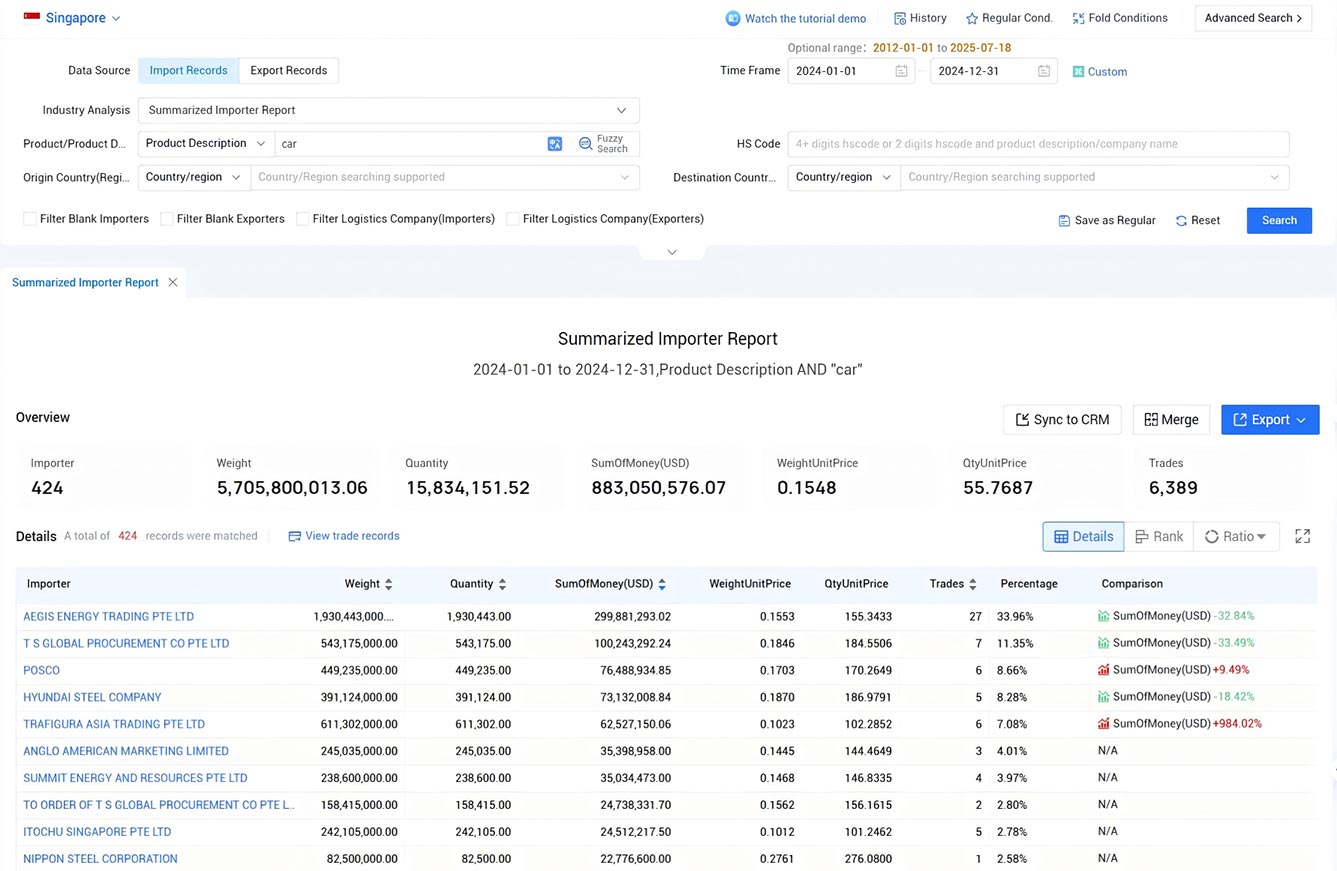Viewport: 1337px width, 871px height.
Task: Switch to Export Records data source
Action: 289,70
